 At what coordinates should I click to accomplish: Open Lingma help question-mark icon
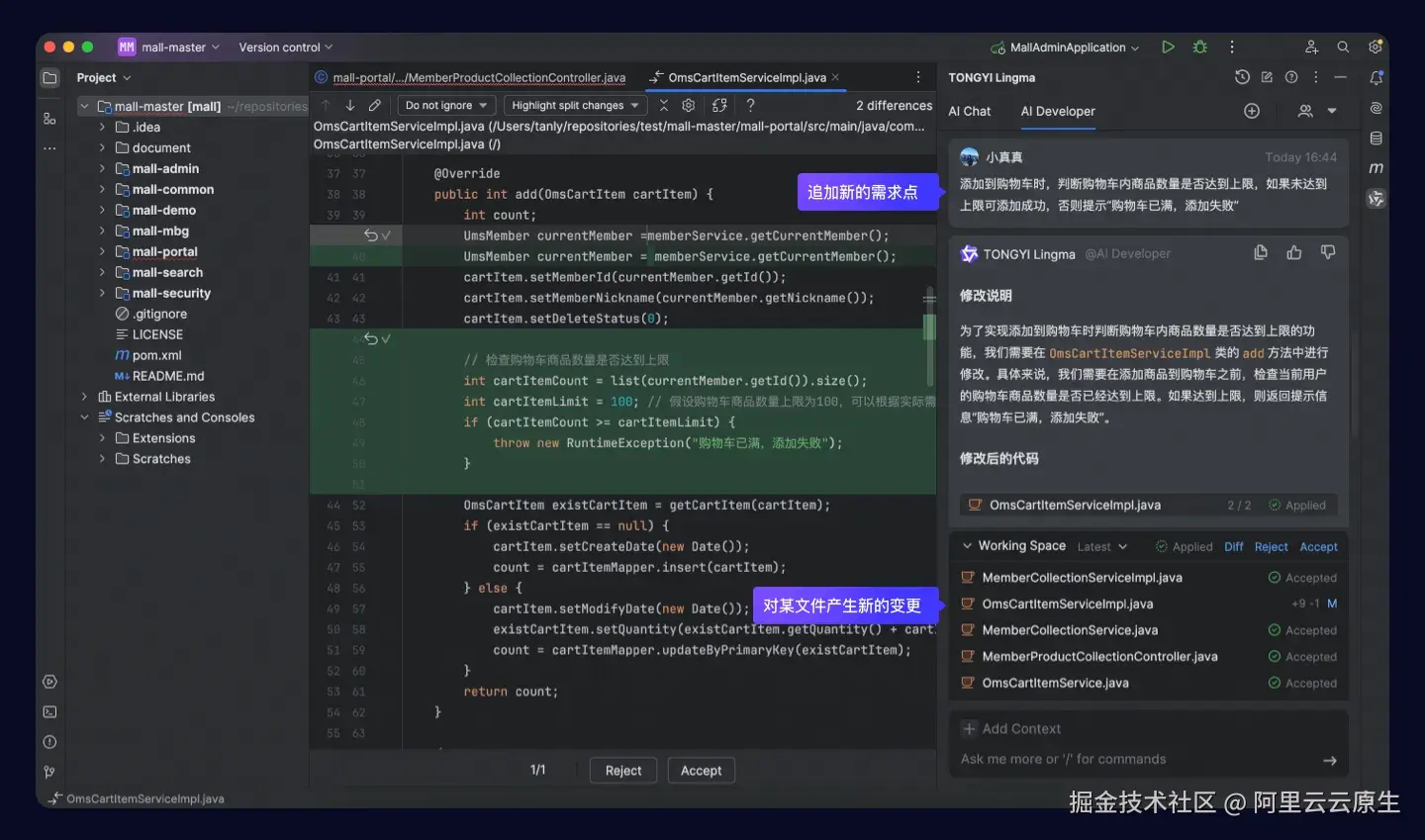pos(1291,77)
